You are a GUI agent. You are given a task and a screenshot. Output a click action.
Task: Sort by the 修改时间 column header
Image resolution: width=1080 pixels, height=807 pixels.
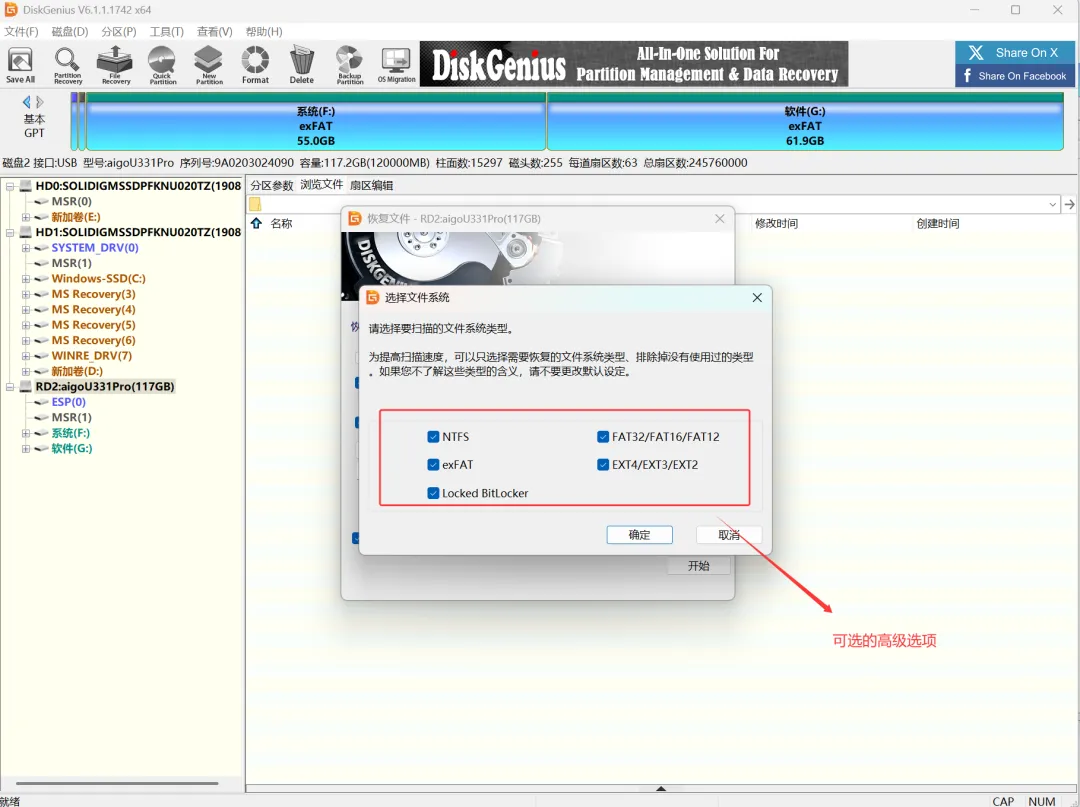coord(776,223)
